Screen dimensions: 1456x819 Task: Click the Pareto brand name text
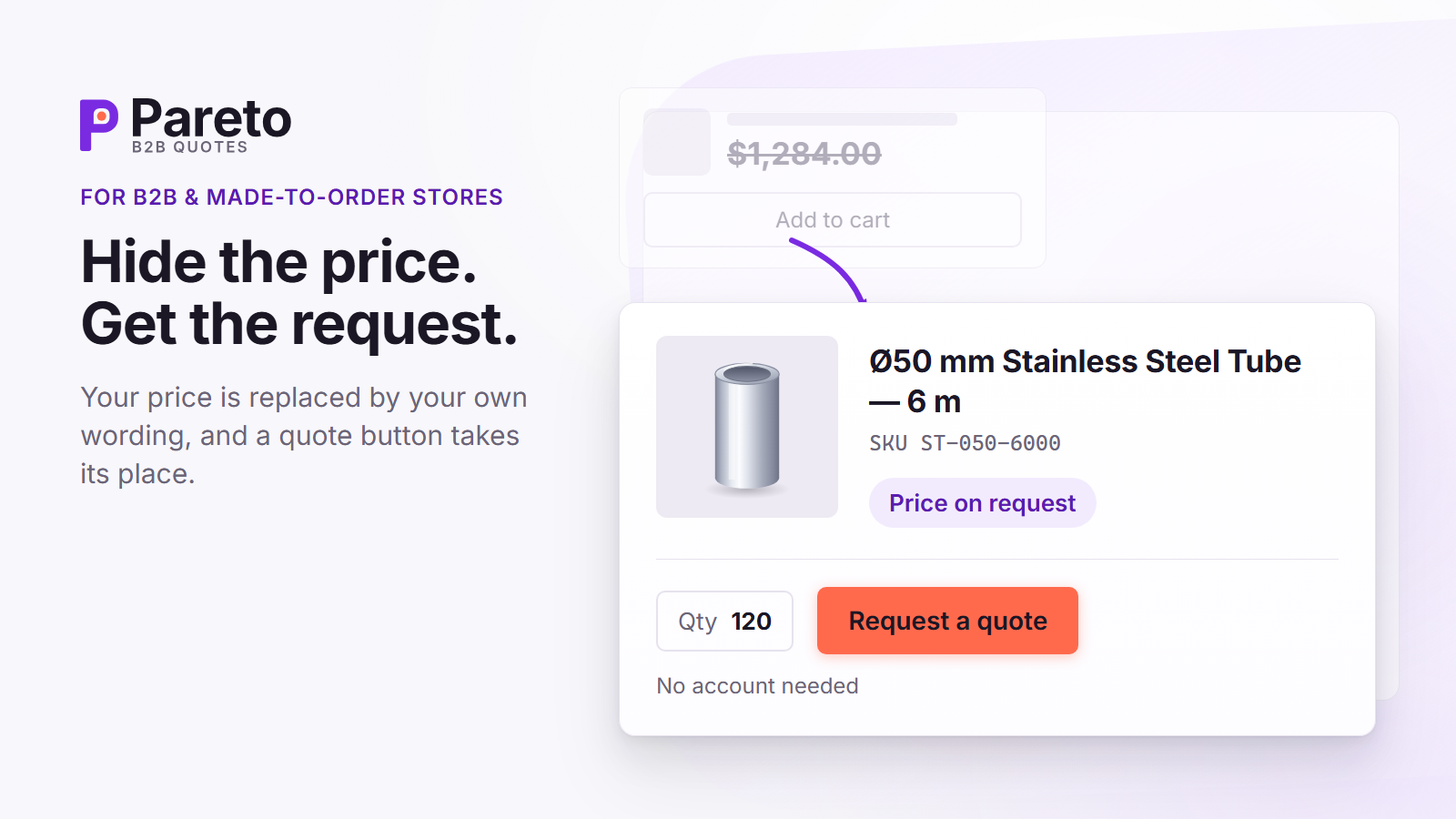211,118
